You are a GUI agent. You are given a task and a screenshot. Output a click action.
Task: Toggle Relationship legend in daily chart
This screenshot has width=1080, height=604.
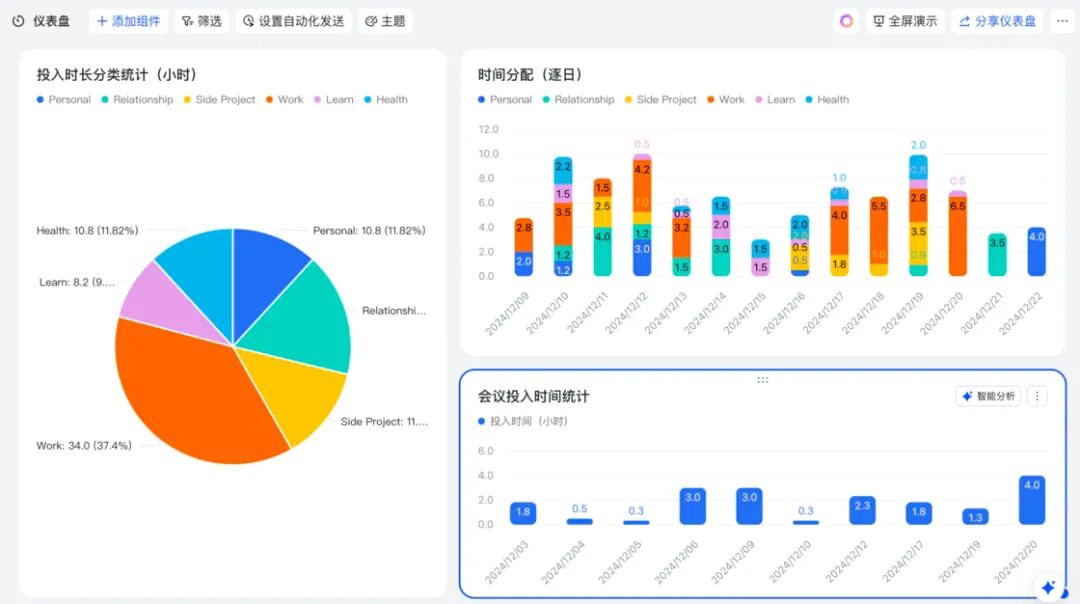[x=579, y=99]
